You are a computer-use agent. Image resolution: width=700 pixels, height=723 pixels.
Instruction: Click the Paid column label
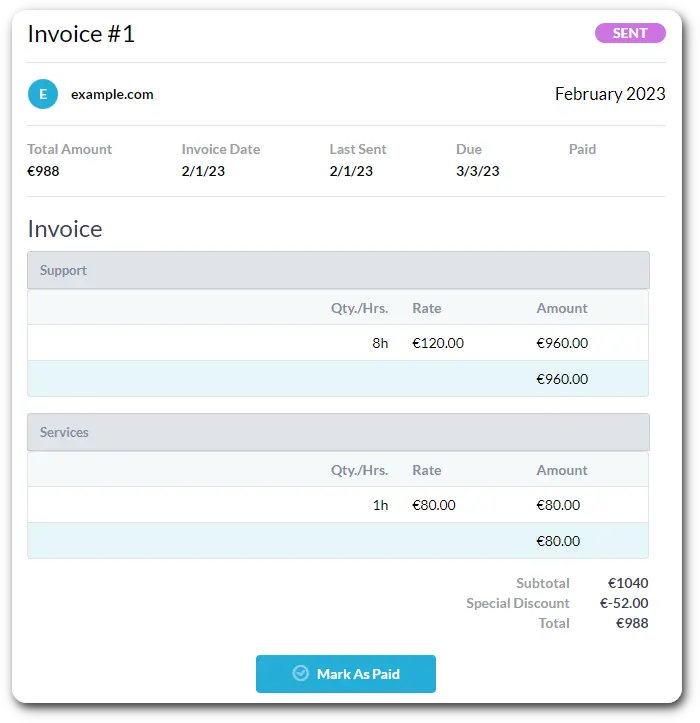(x=582, y=149)
